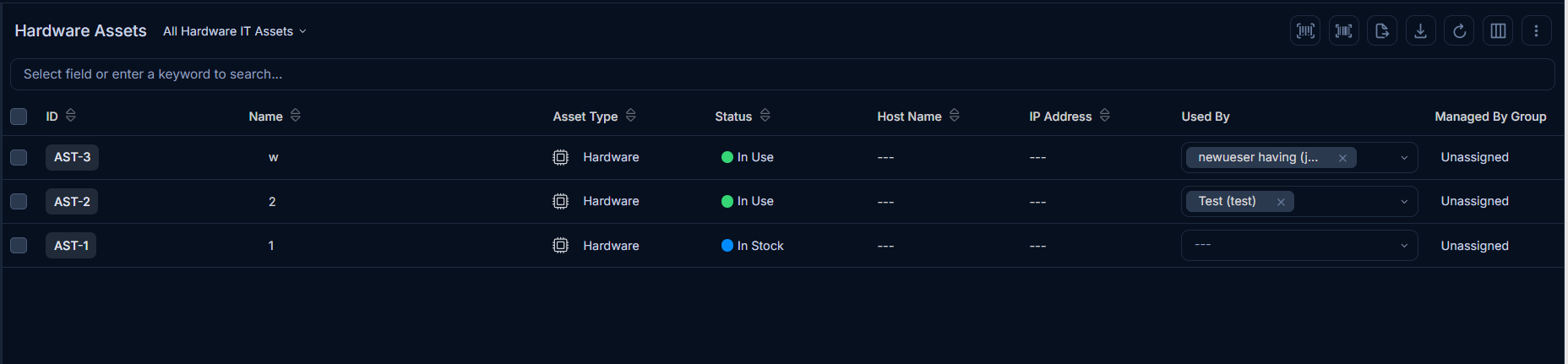Click the ID column header label
Screen dimensions: 1568x364
(x=52, y=117)
